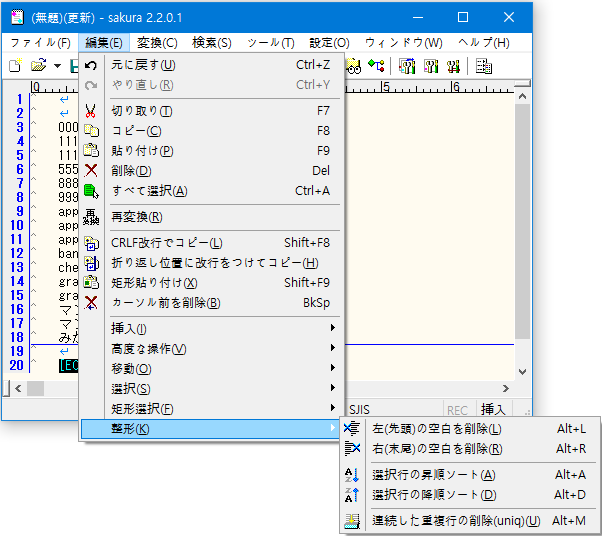Click the open folder toolbar icon
This screenshot has width=602, height=536.
coord(39,66)
